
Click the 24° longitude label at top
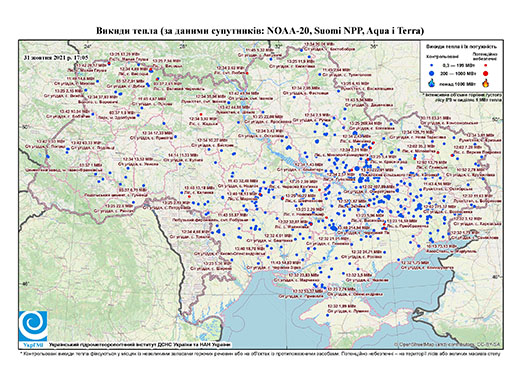pyautogui.click(x=88, y=46)
